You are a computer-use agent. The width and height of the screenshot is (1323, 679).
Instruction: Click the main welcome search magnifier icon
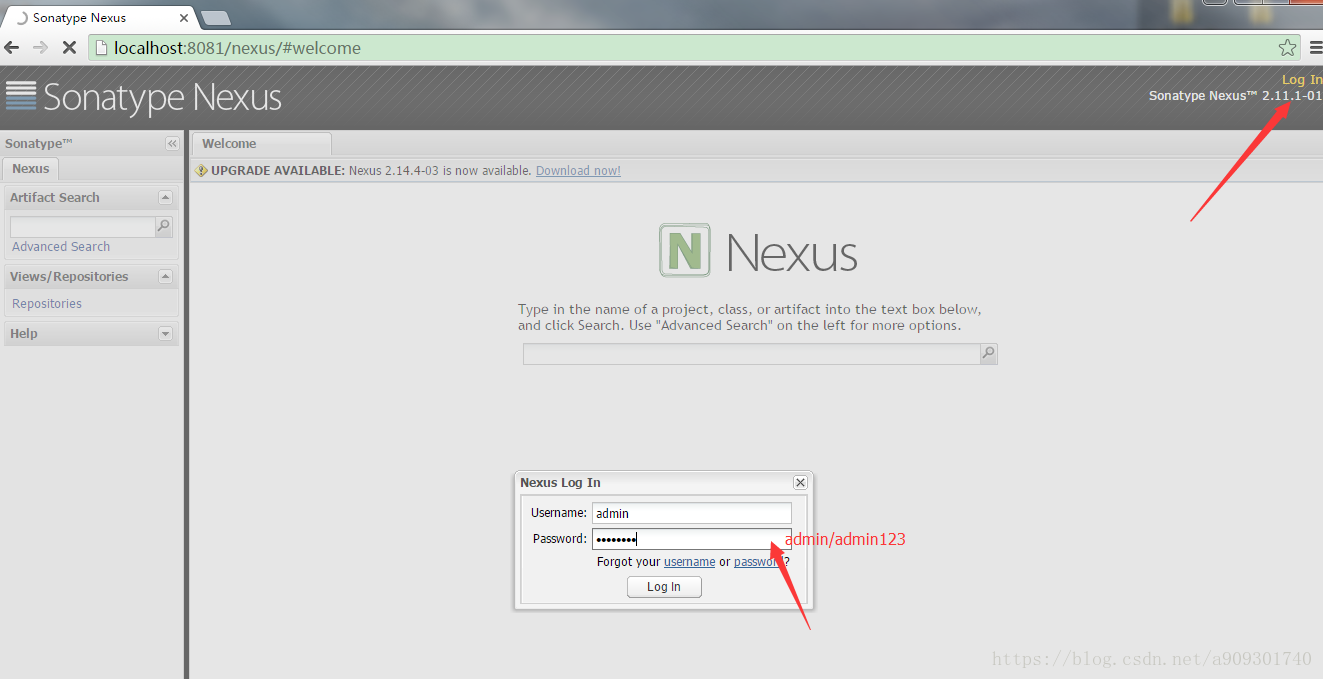pyautogui.click(x=988, y=353)
